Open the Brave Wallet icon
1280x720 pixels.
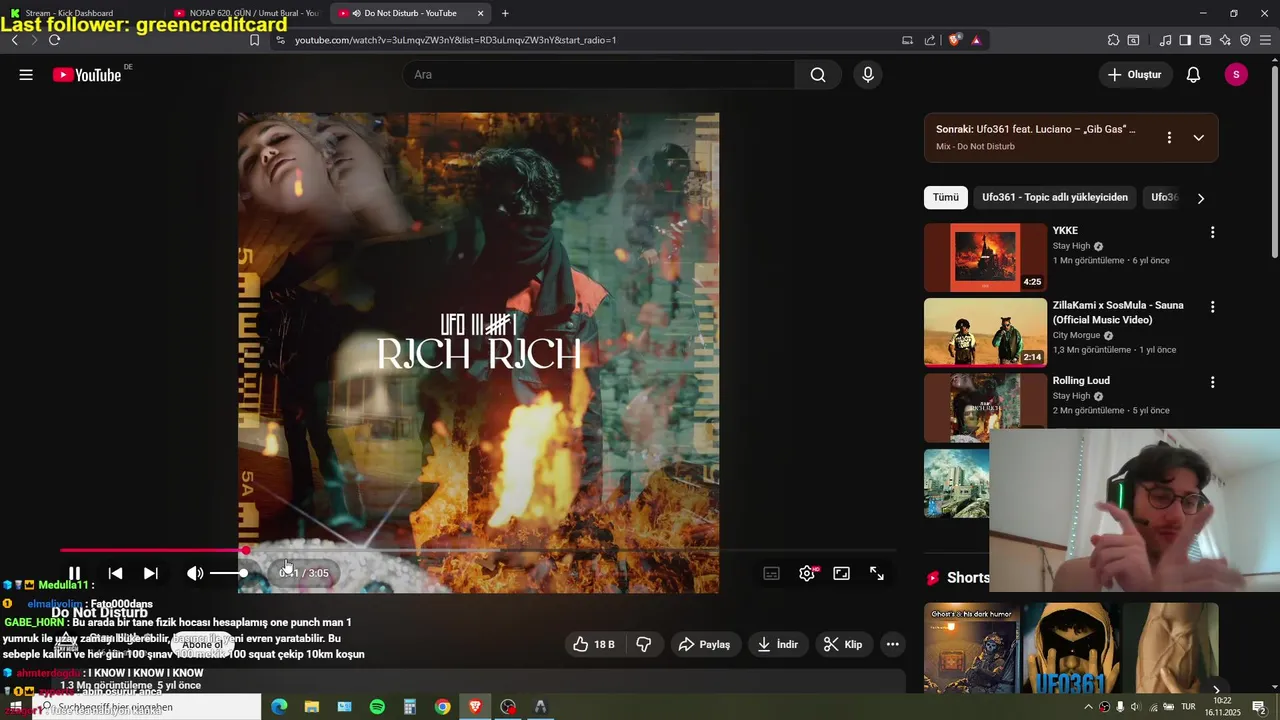click(x=1205, y=40)
